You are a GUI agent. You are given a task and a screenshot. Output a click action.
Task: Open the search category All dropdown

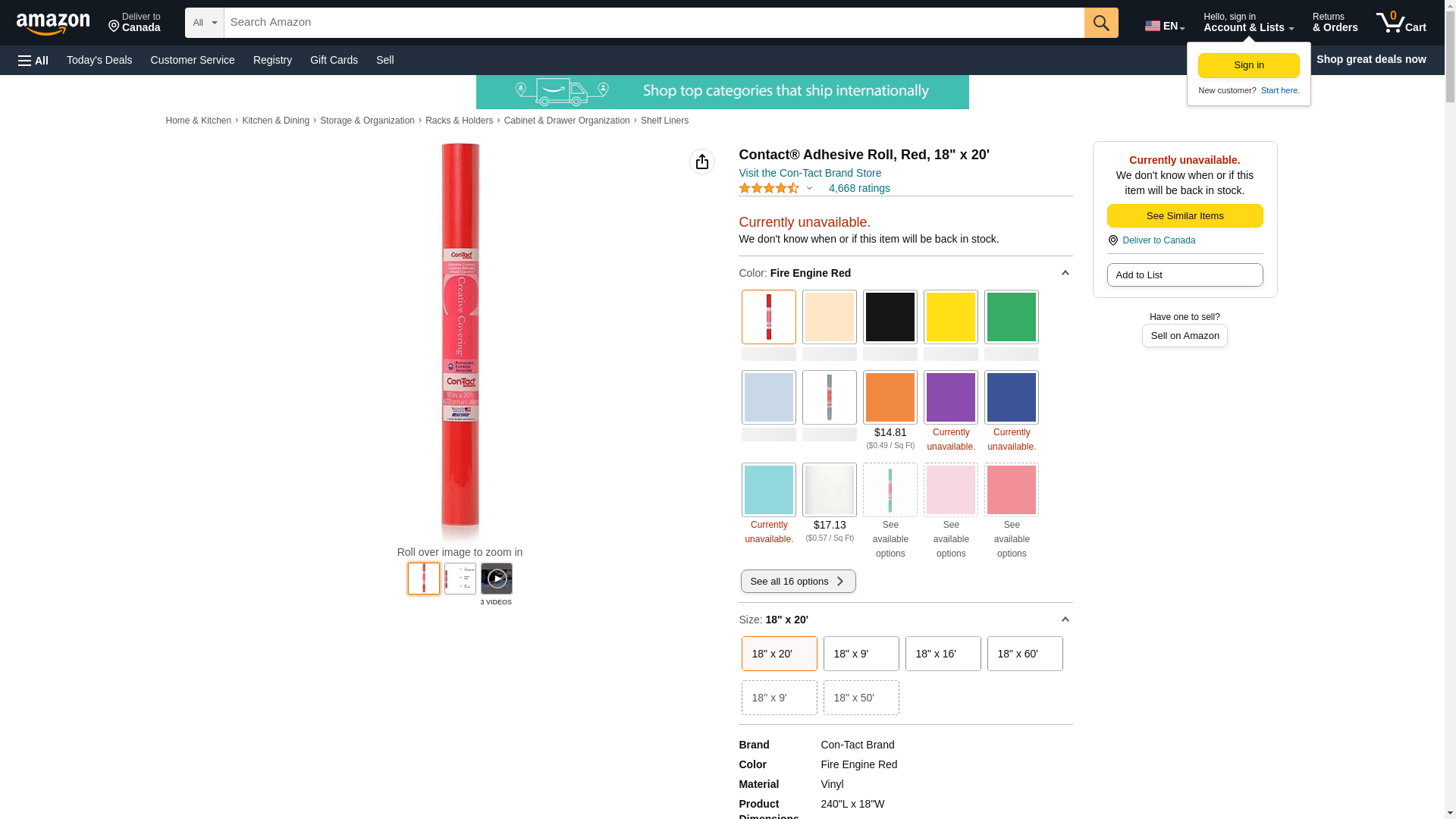coord(204,23)
